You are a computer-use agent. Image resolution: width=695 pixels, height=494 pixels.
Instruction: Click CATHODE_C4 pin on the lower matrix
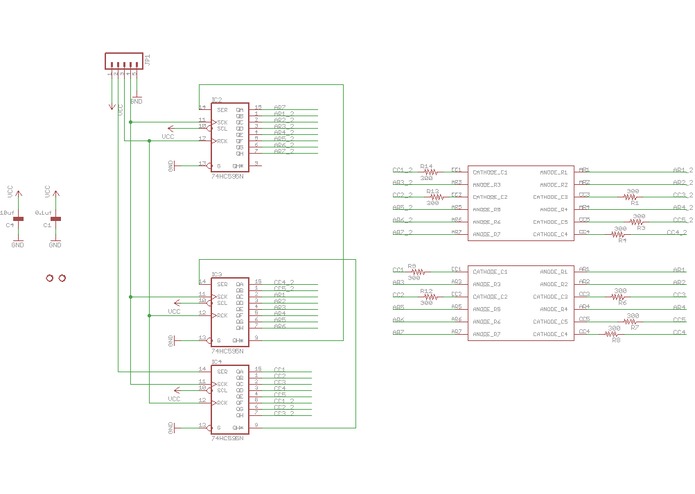click(x=550, y=334)
